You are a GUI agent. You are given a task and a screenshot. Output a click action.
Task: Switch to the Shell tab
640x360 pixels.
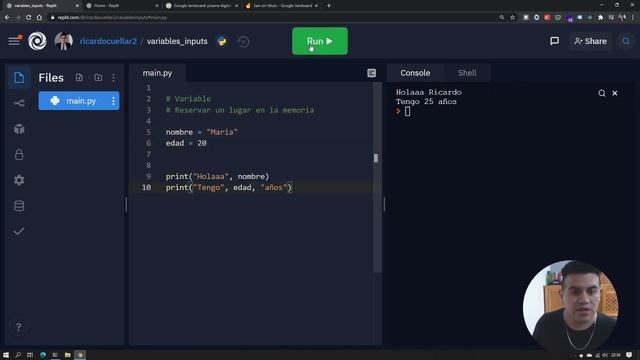click(467, 73)
